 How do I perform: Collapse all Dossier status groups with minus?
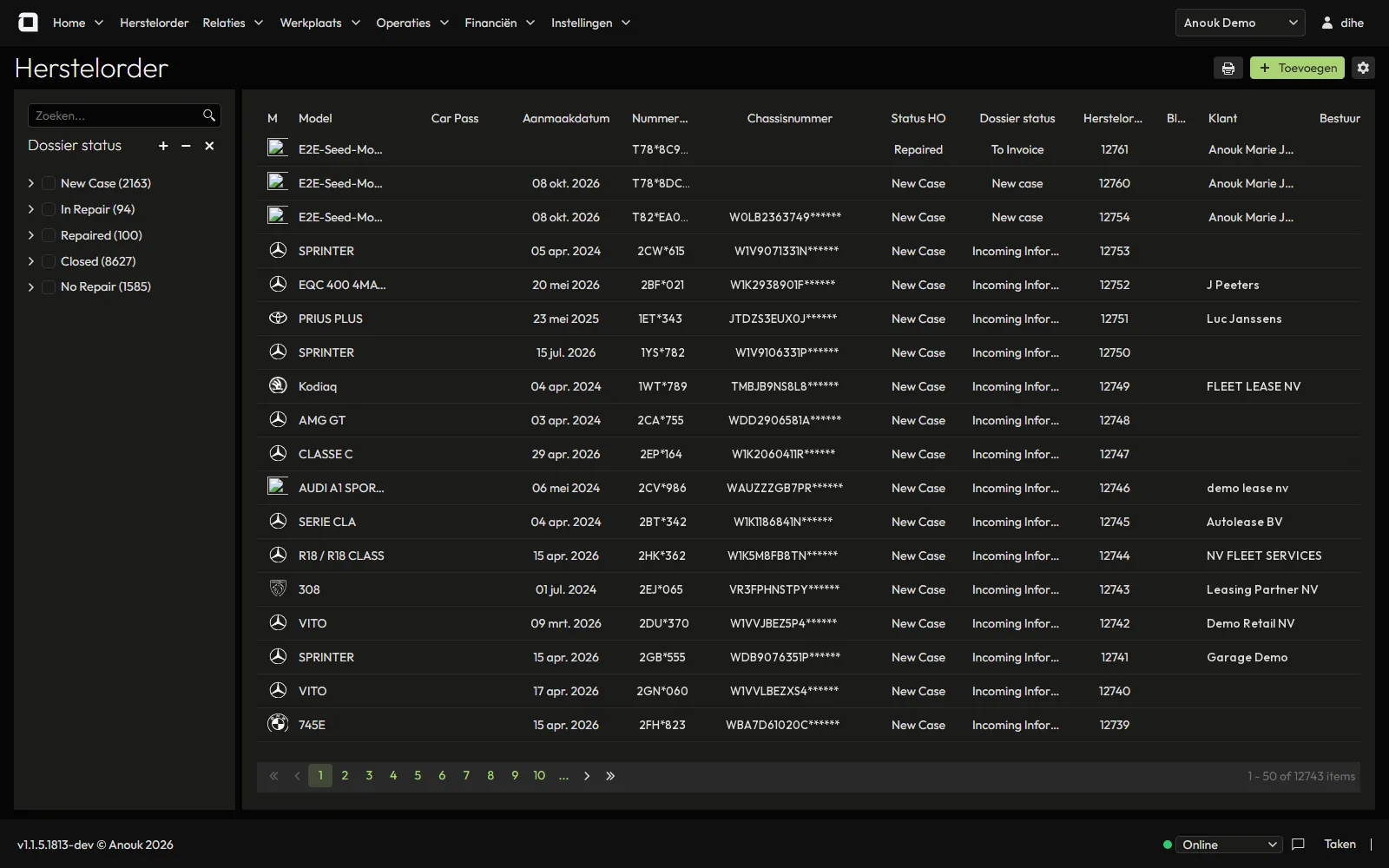pyautogui.click(x=186, y=146)
